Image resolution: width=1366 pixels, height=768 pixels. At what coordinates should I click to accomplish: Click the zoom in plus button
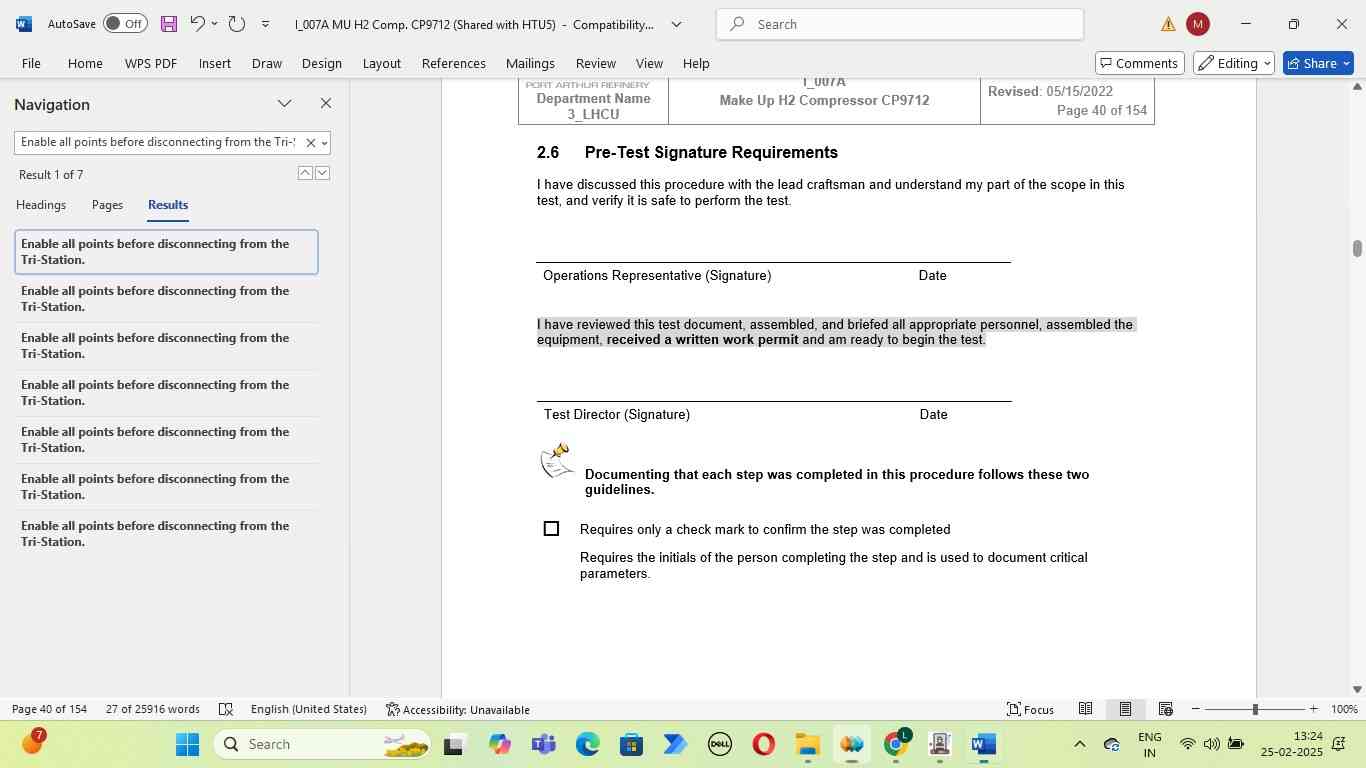(1313, 709)
